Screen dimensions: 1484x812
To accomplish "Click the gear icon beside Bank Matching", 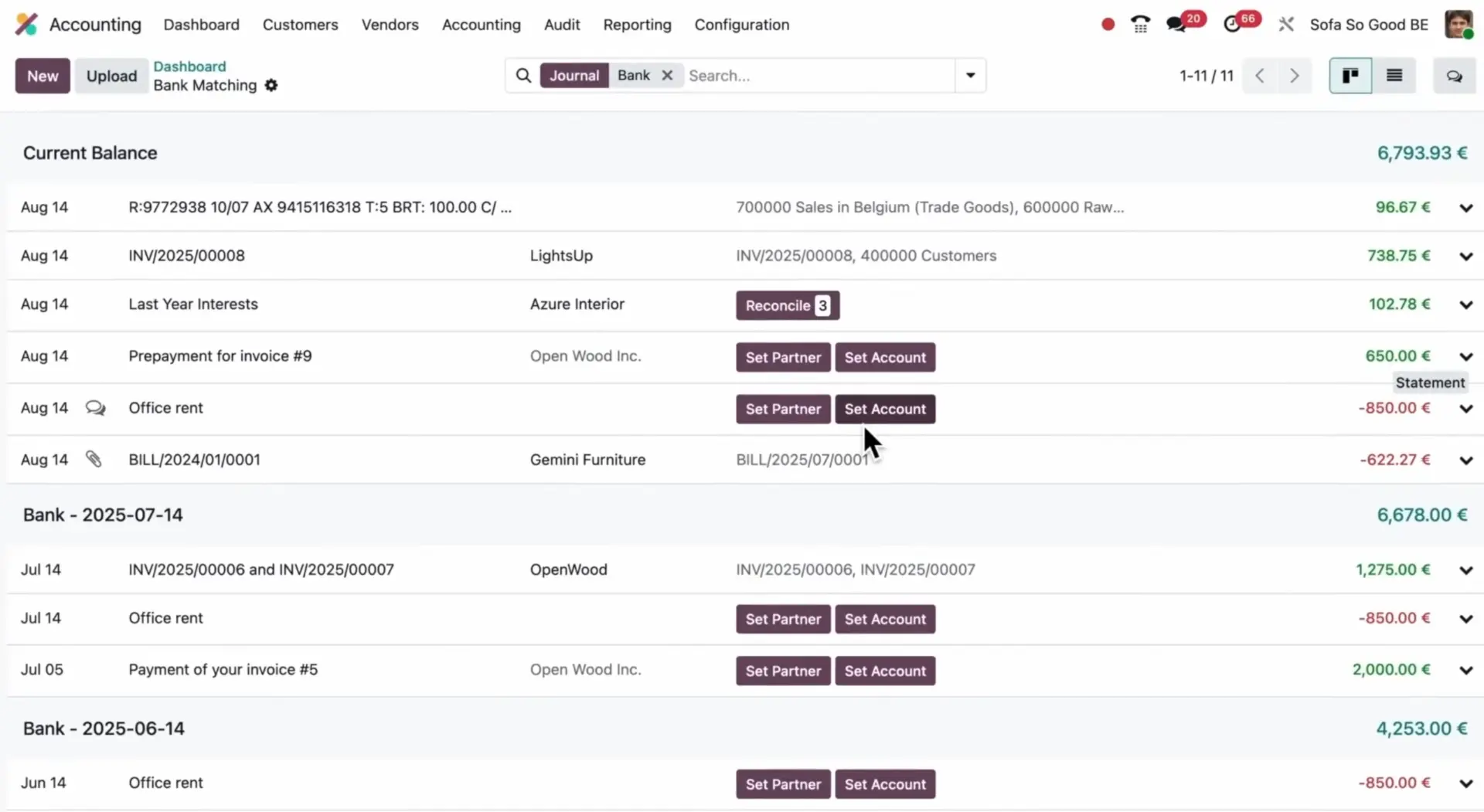I will (271, 85).
